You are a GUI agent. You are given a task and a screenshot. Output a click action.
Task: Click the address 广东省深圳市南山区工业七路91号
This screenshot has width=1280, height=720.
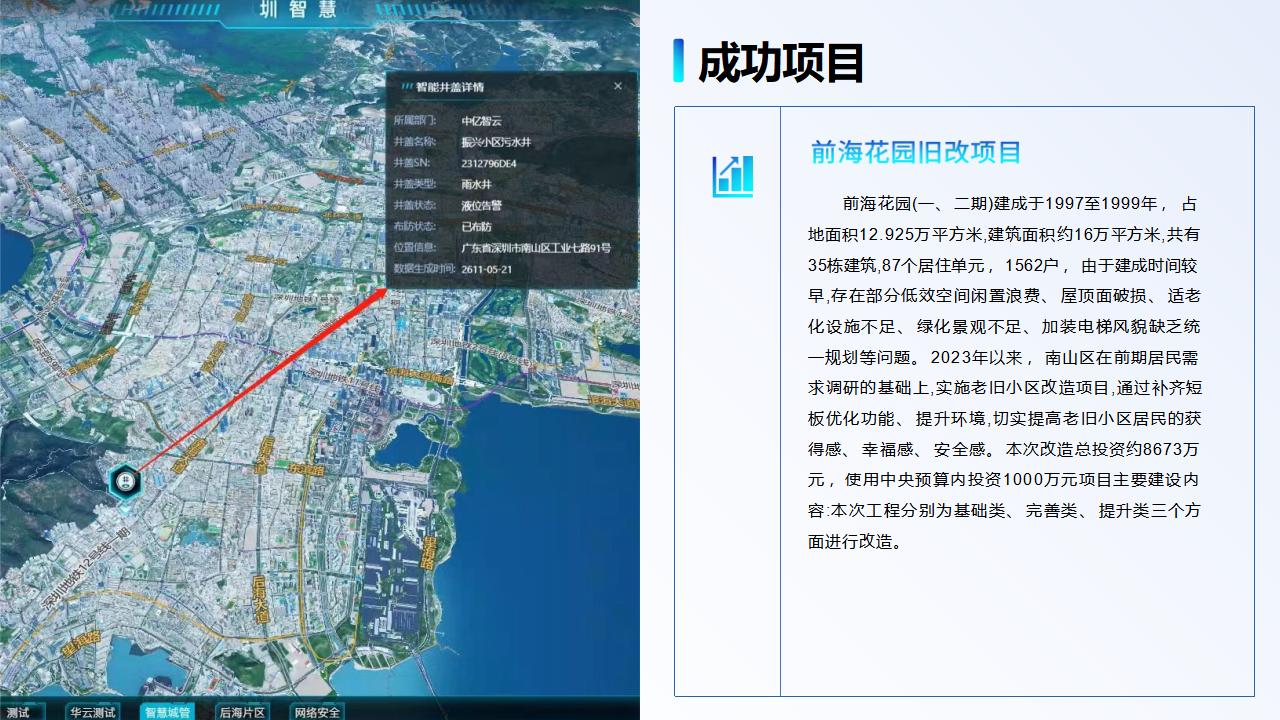pyautogui.click(x=535, y=248)
